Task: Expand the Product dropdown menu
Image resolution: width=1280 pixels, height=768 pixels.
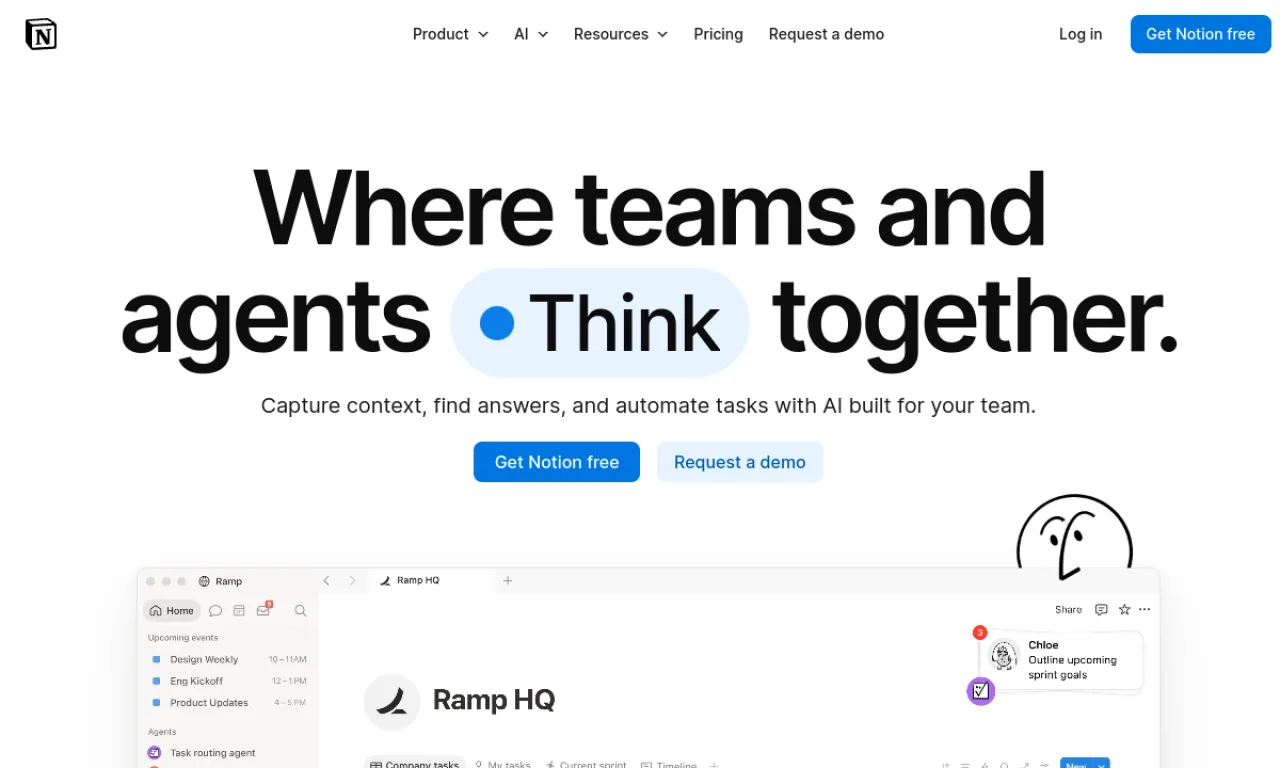Action: coord(451,34)
